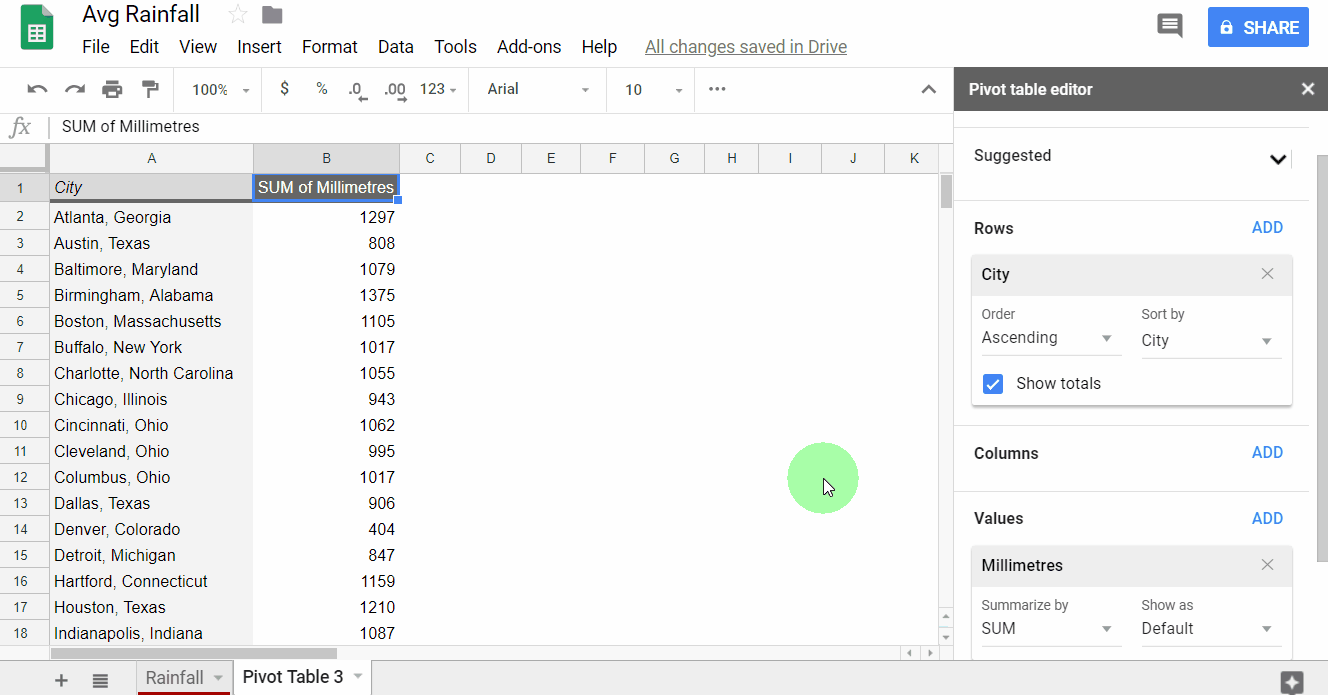1328x695 pixels.
Task: Open the Pivot Table 3 tab dropdown arrow
Action: pos(357,678)
